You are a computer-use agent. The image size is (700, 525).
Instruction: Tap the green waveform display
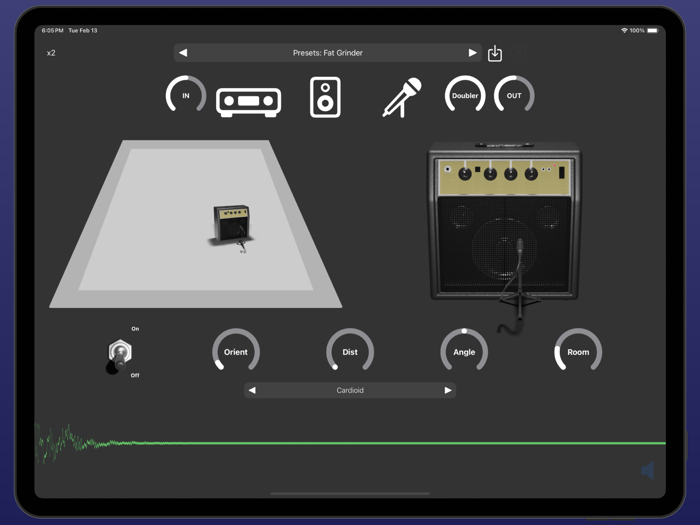350,443
